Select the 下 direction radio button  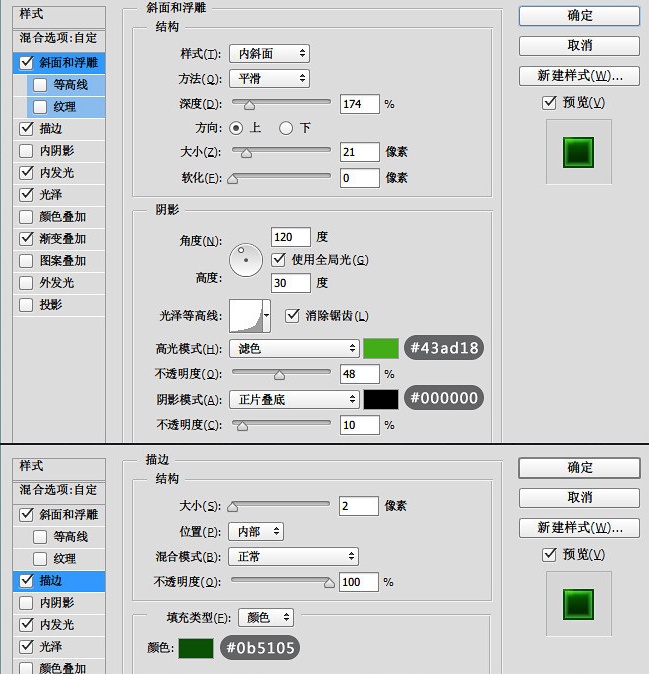[286, 128]
